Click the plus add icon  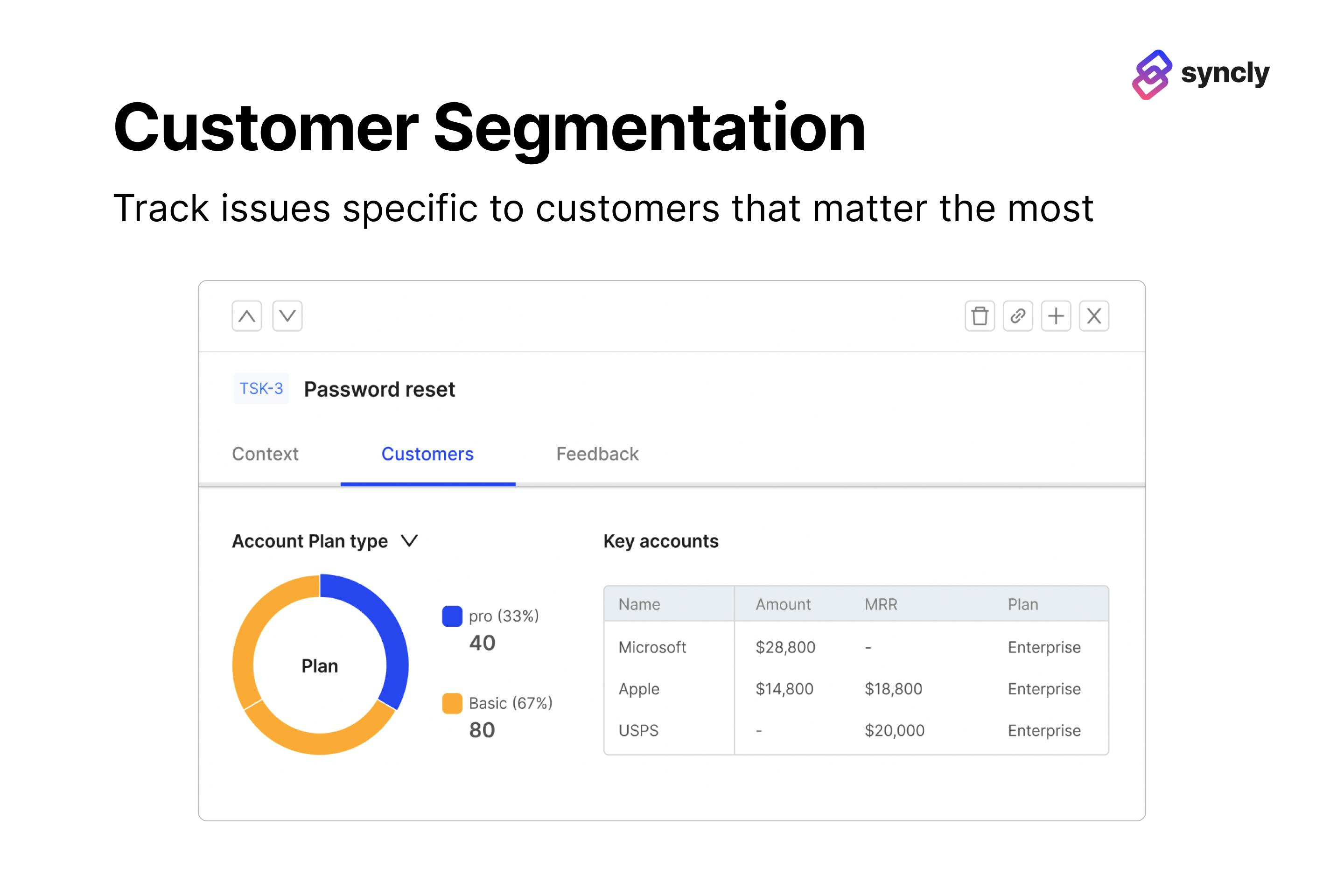(x=1056, y=316)
